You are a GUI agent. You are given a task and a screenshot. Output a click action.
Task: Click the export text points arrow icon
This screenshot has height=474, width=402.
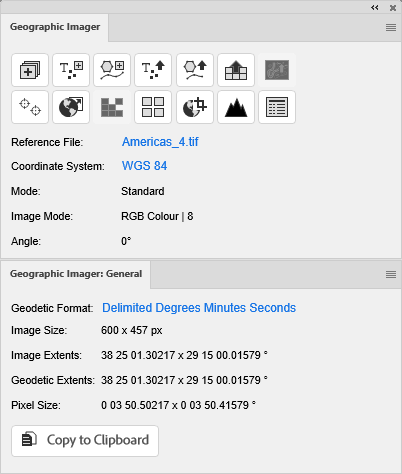pos(153,70)
